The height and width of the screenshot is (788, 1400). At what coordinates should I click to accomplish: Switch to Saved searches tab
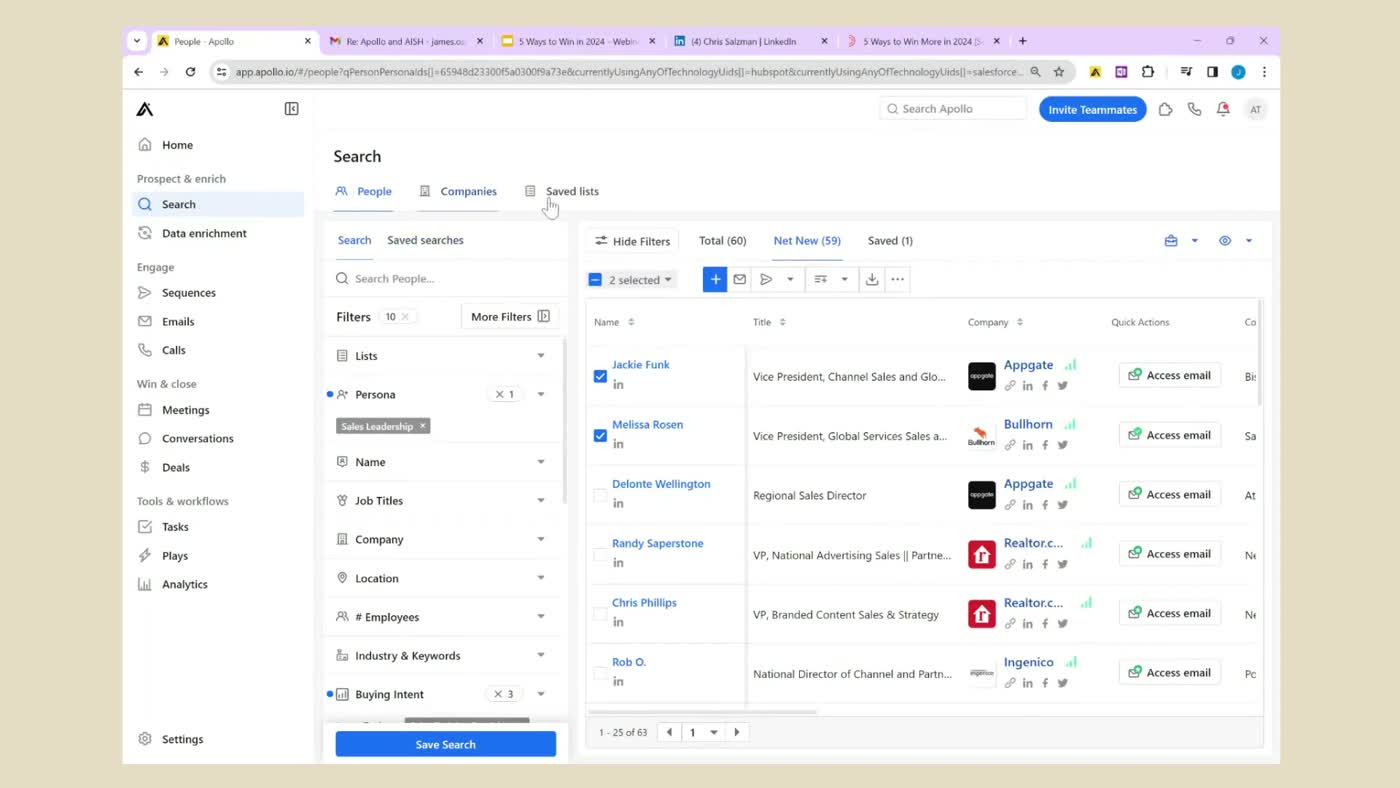(425, 240)
